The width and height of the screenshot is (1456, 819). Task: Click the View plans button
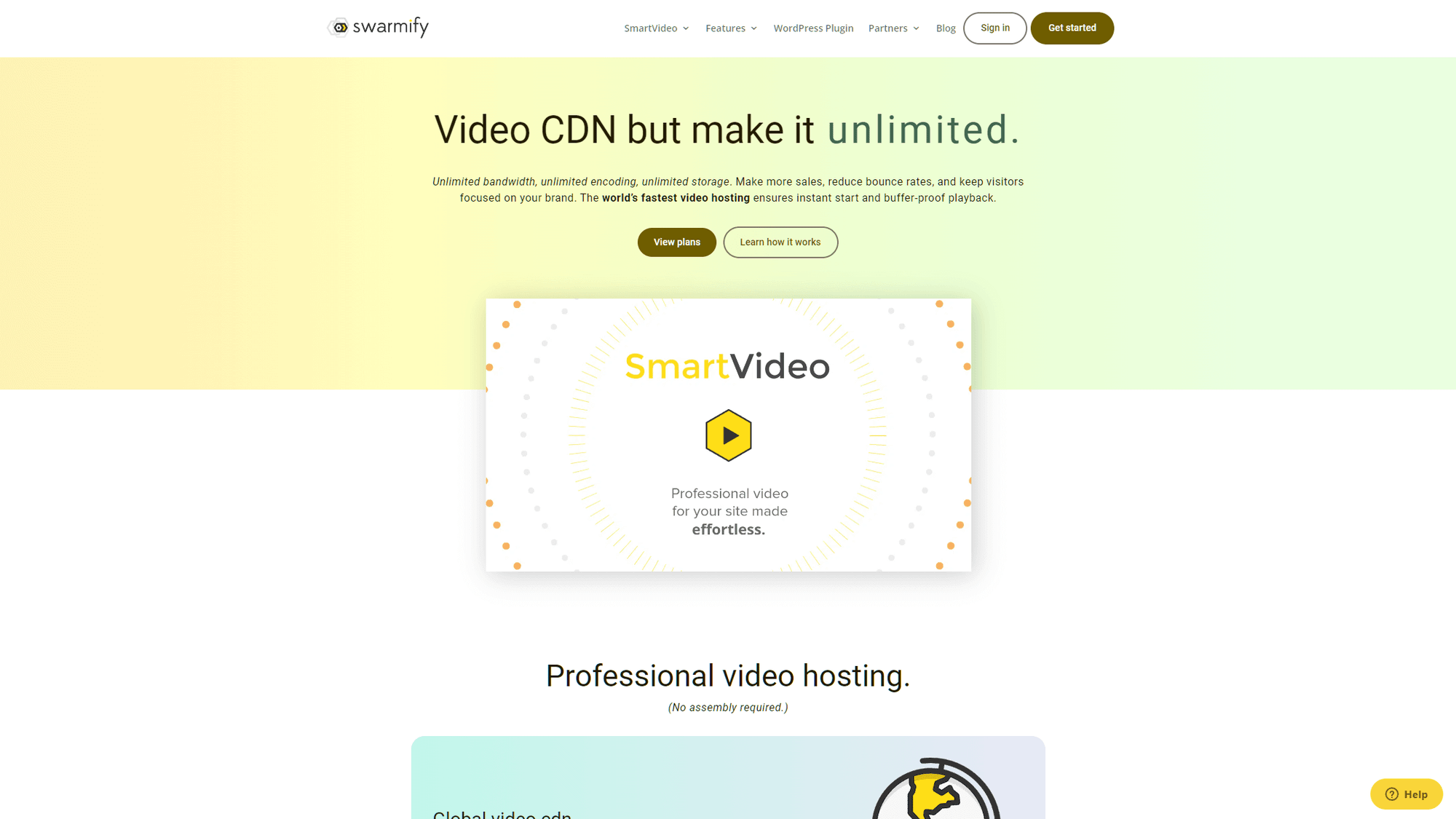coord(677,242)
